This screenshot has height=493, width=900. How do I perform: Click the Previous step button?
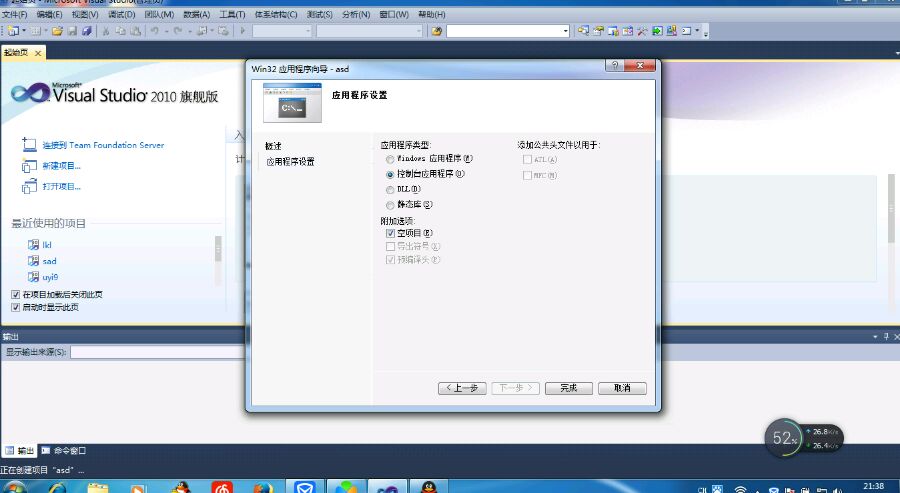coord(462,388)
